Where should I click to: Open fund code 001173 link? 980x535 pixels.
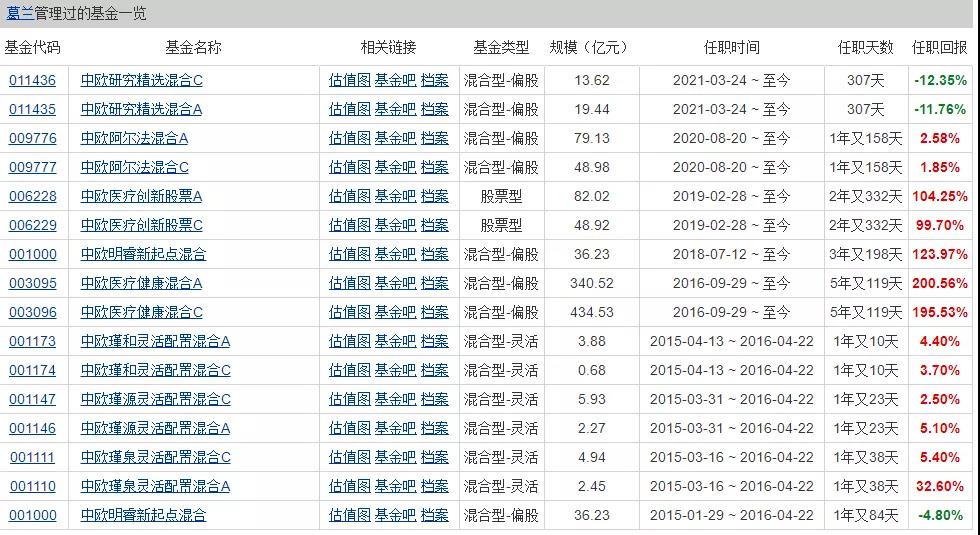point(32,341)
